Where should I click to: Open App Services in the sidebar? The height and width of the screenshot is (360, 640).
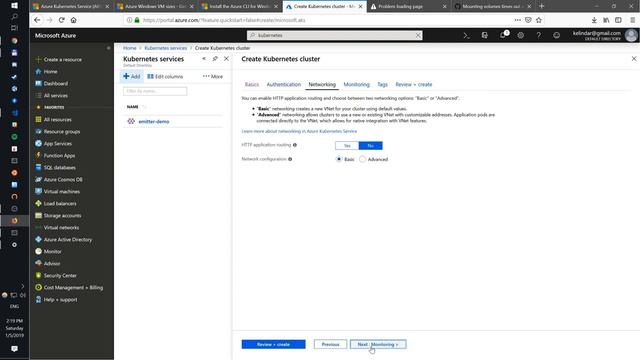click(58, 144)
